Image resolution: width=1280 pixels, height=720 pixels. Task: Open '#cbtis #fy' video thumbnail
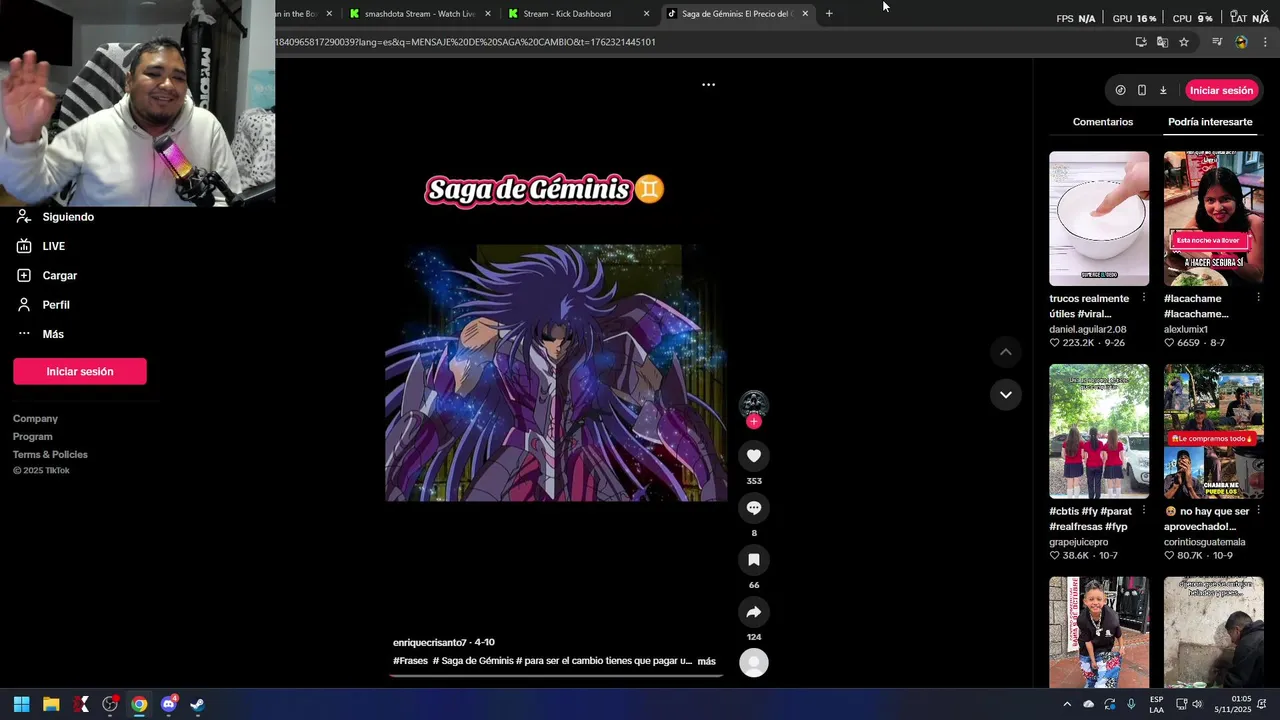1099,431
